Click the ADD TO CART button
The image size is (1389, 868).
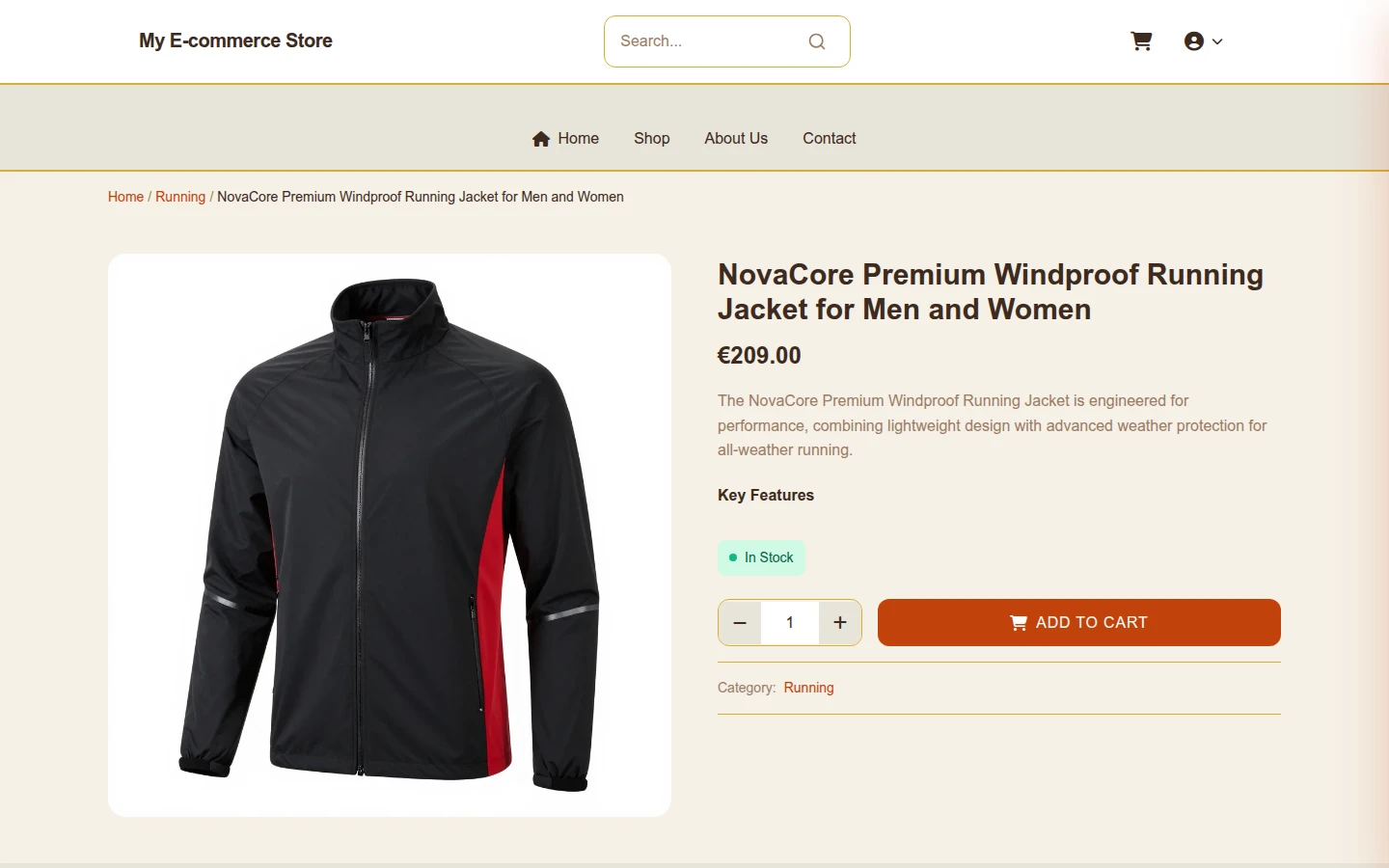pos(1079,622)
